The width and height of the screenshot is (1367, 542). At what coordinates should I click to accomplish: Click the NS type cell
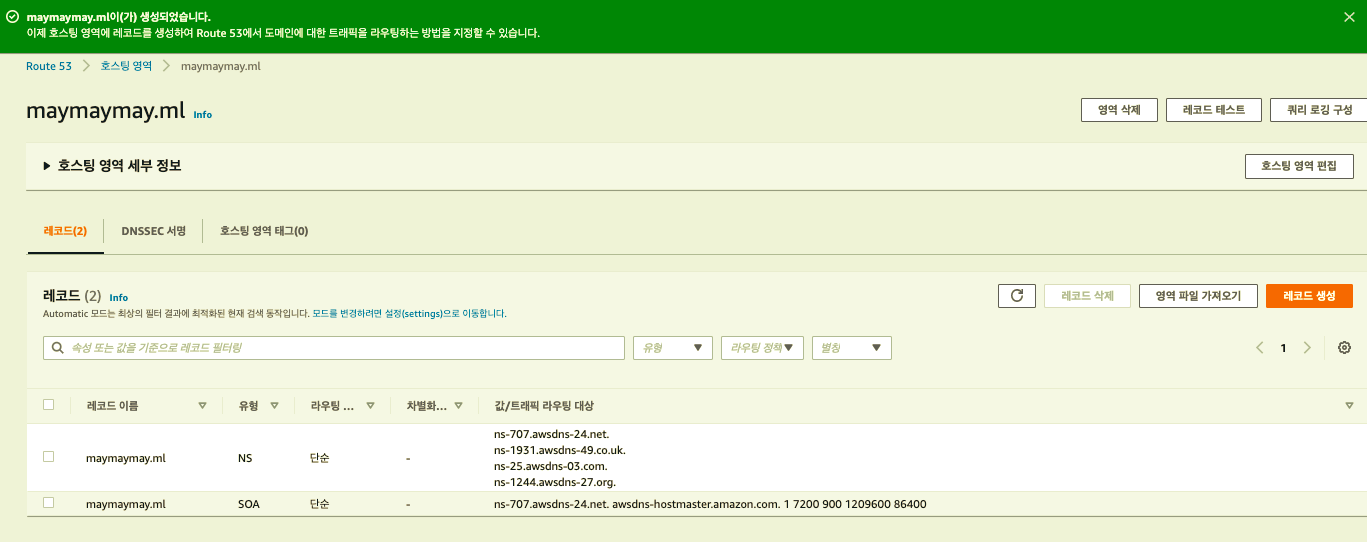(245, 458)
